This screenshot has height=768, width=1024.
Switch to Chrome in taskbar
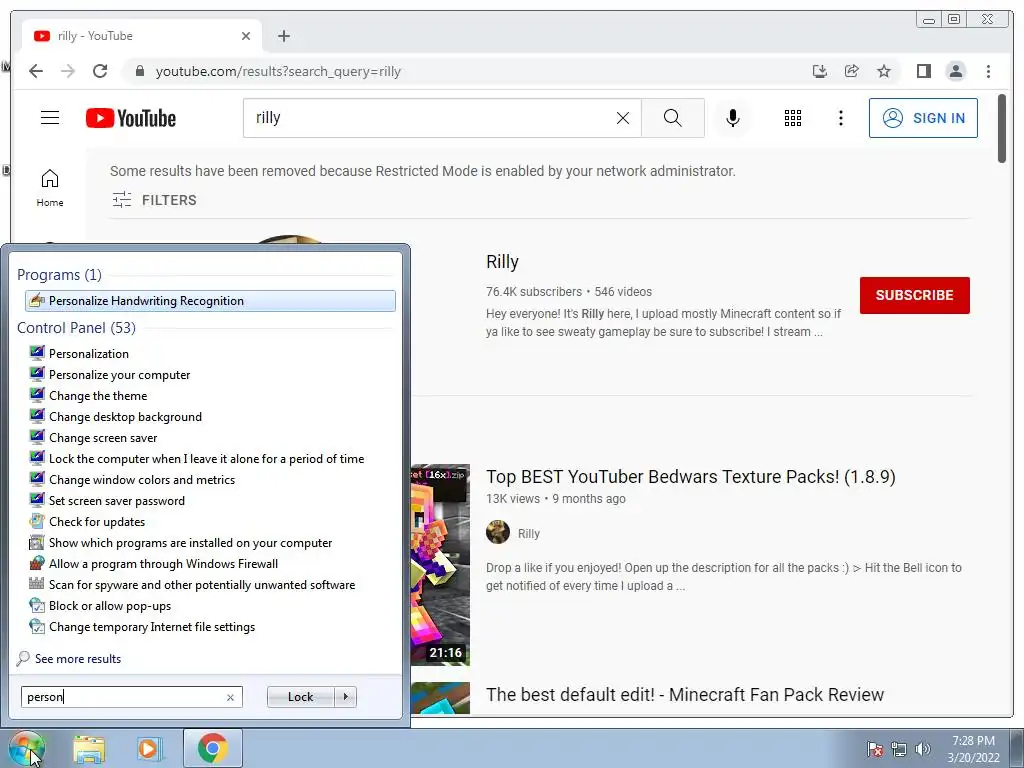point(213,748)
